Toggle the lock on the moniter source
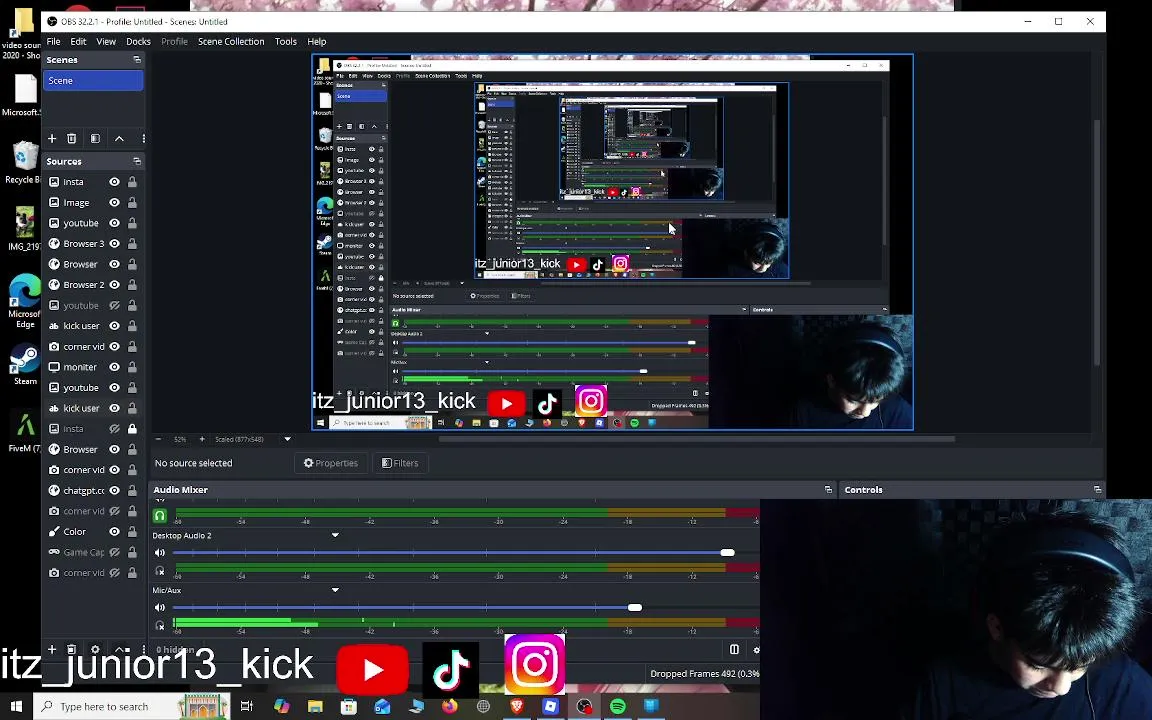This screenshot has height=720, width=1152. pos(132,367)
